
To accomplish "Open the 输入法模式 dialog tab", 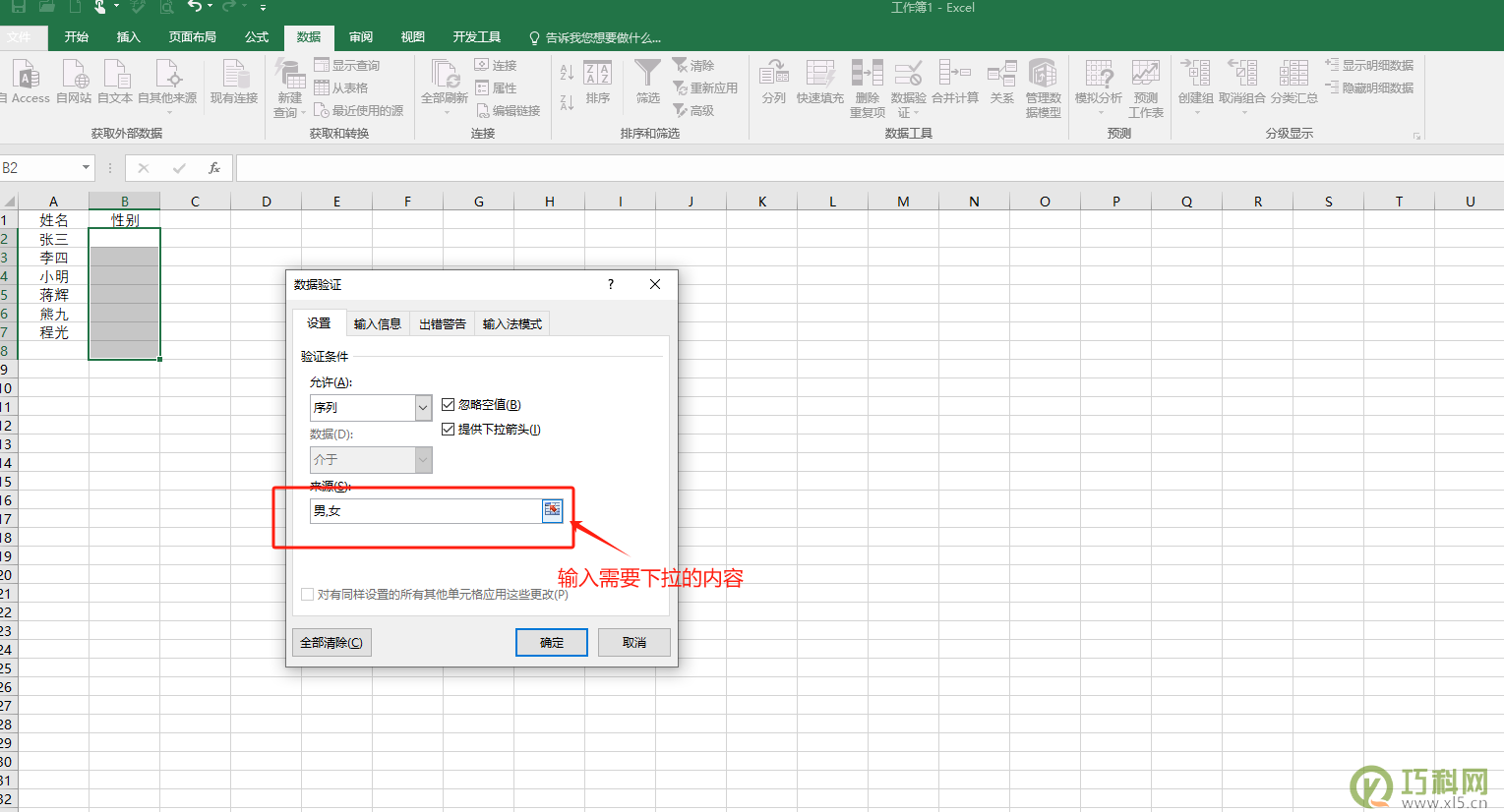I will click(512, 323).
